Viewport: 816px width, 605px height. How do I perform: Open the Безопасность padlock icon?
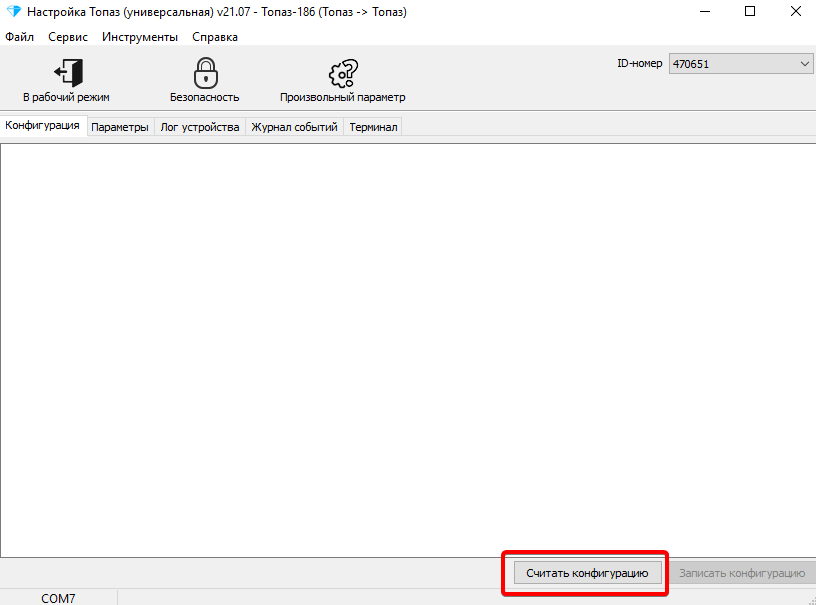[x=206, y=73]
